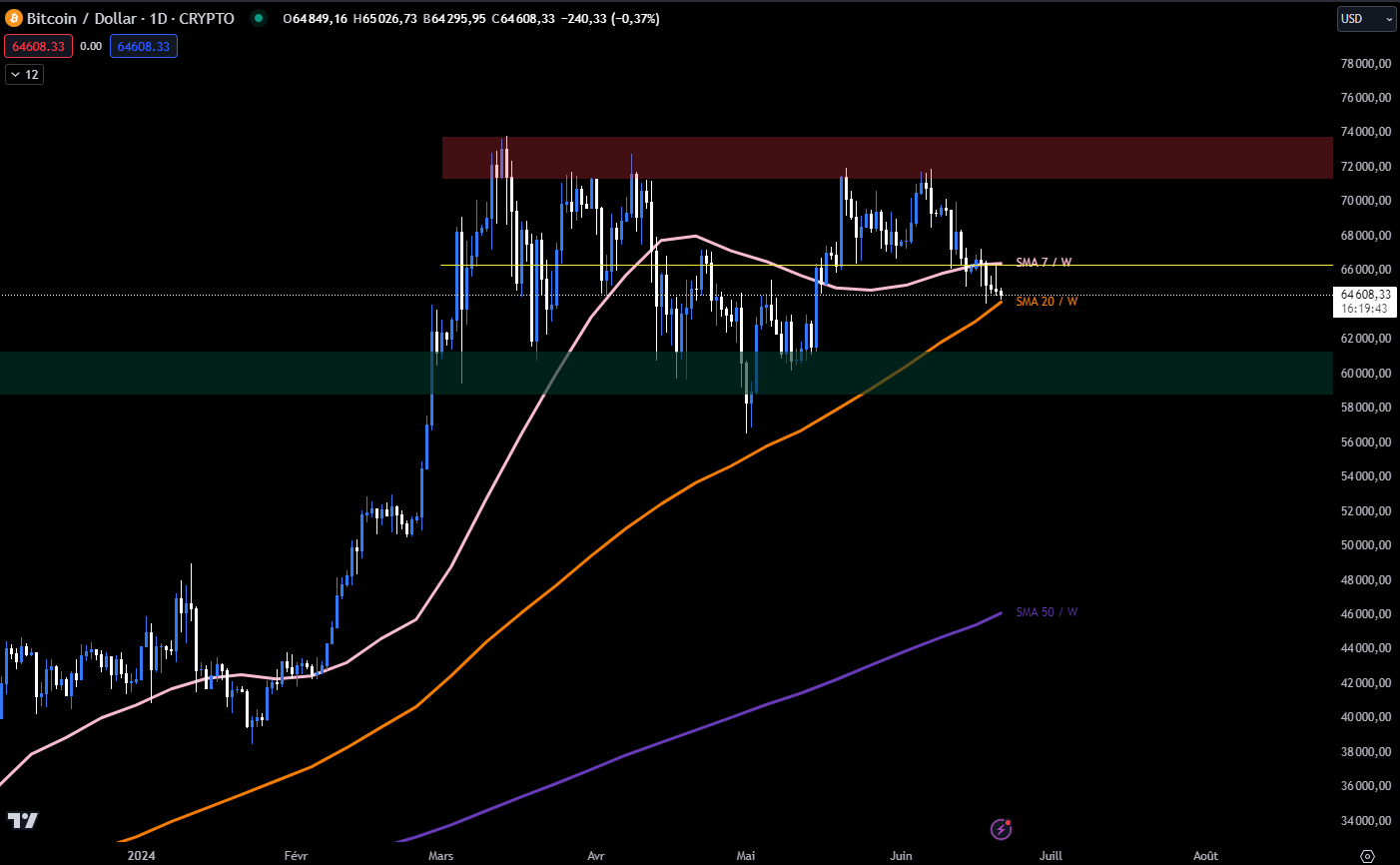This screenshot has width=1400, height=865.
Task: Select the SMA 20 / W label
Action: pos(1047,302)
